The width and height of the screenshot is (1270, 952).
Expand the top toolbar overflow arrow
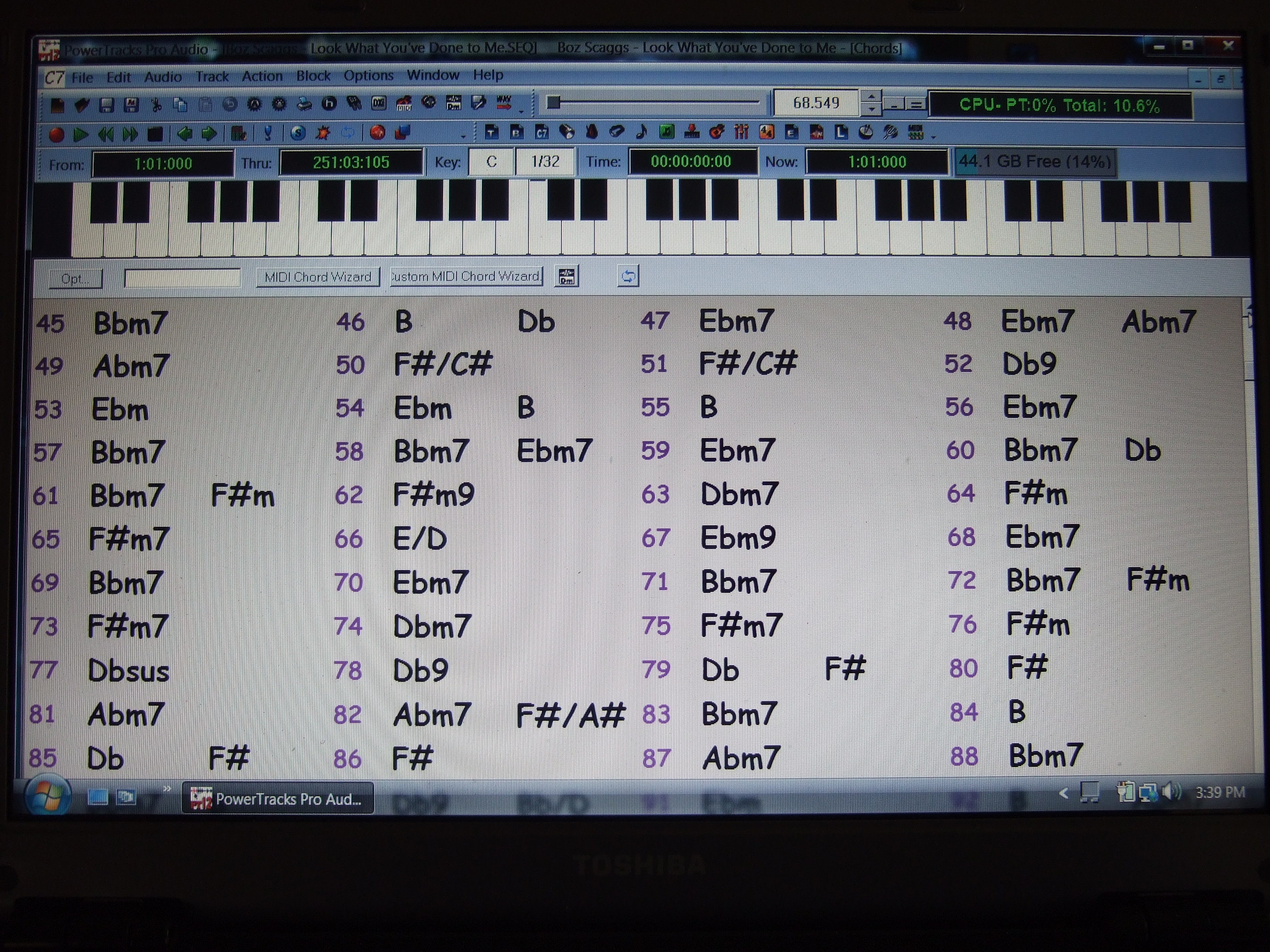[x=521, y=111]
